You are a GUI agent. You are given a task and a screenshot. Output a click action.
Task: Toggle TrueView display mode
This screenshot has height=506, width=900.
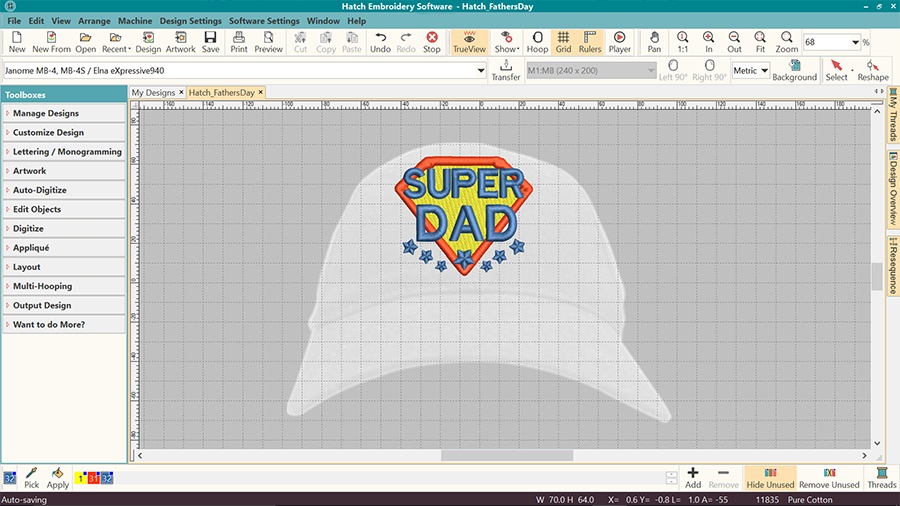click(x=469, y=41)
